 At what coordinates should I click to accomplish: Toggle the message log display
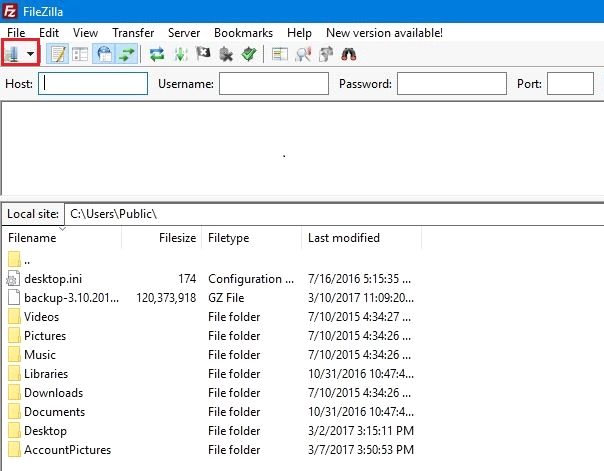[58, 54]
